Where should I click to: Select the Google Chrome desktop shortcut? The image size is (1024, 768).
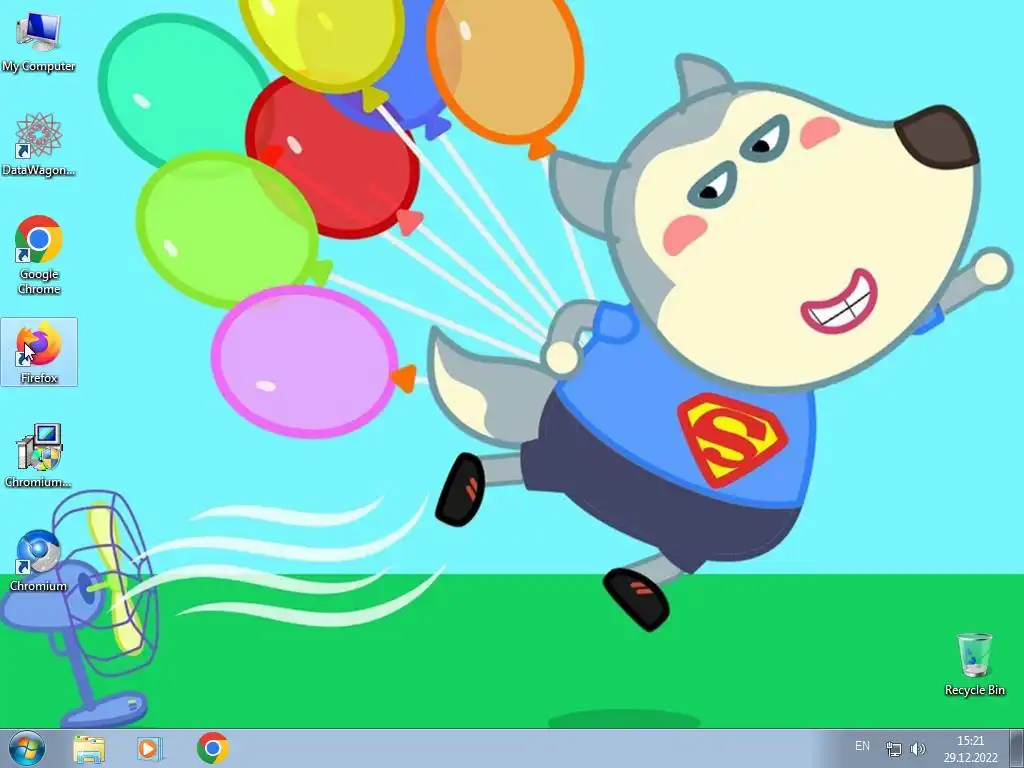(x=39, y=255)
